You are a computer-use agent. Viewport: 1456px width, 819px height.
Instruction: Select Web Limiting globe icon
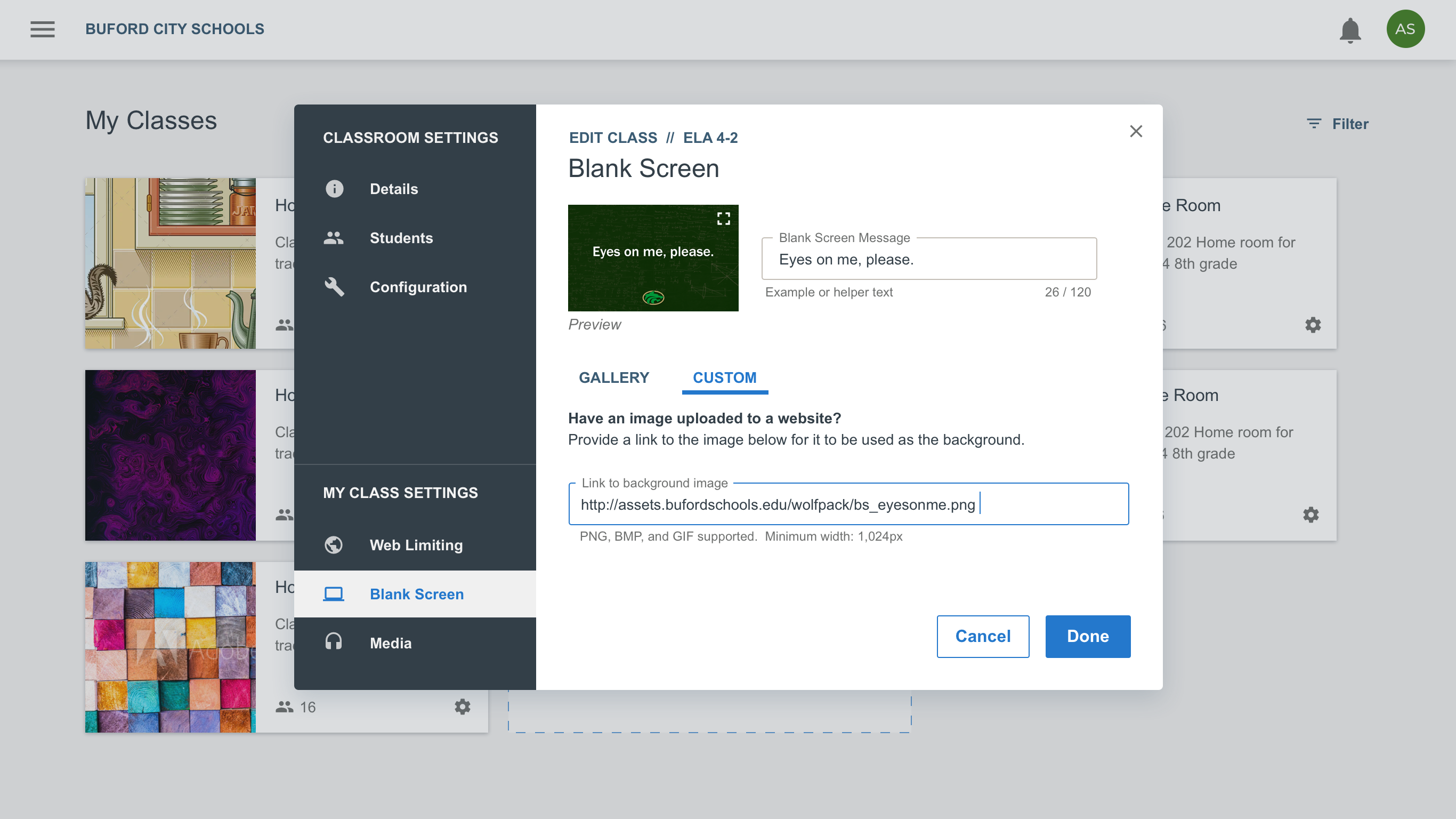(334, 545)
